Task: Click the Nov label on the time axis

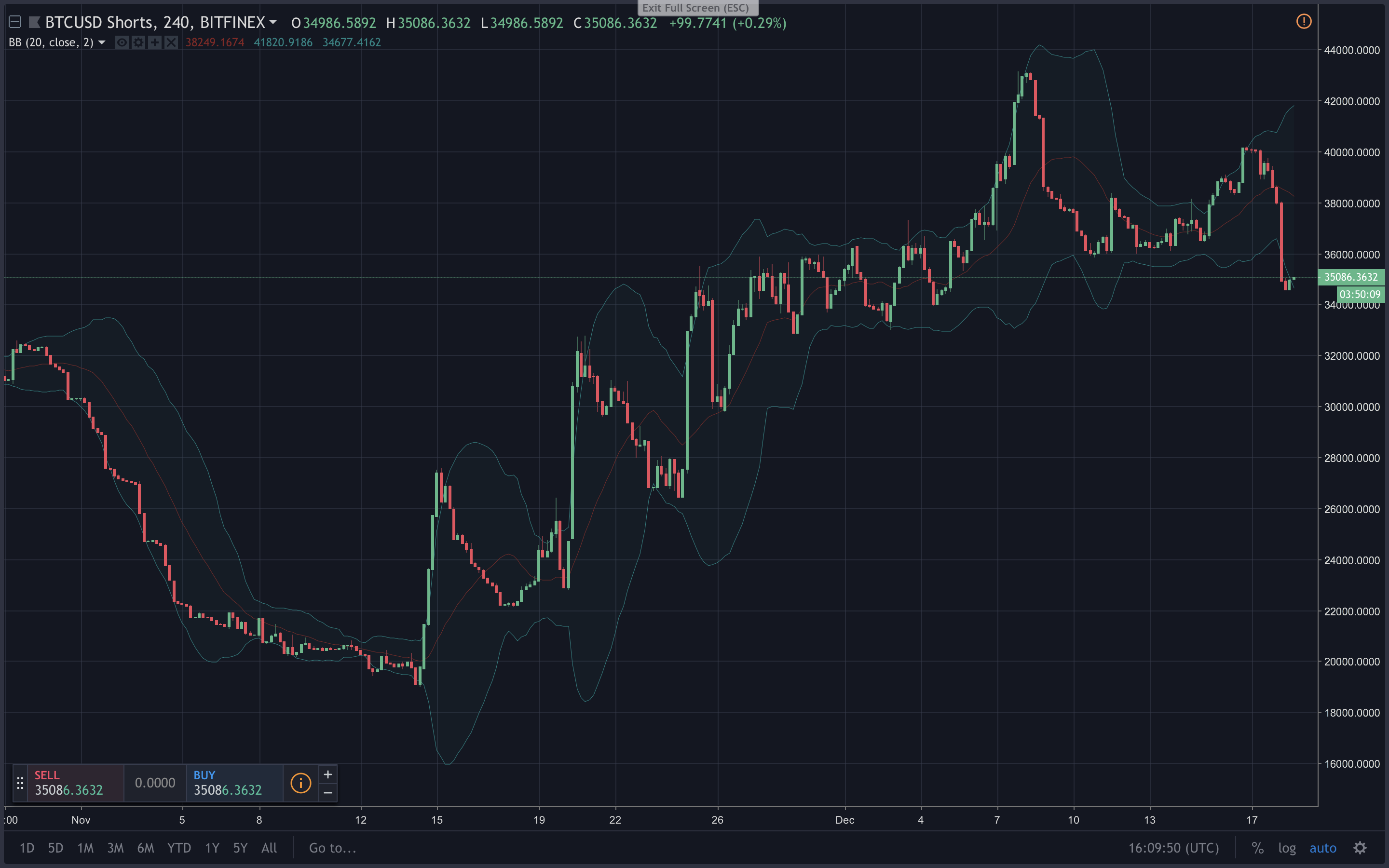Action: click(81, 820)
